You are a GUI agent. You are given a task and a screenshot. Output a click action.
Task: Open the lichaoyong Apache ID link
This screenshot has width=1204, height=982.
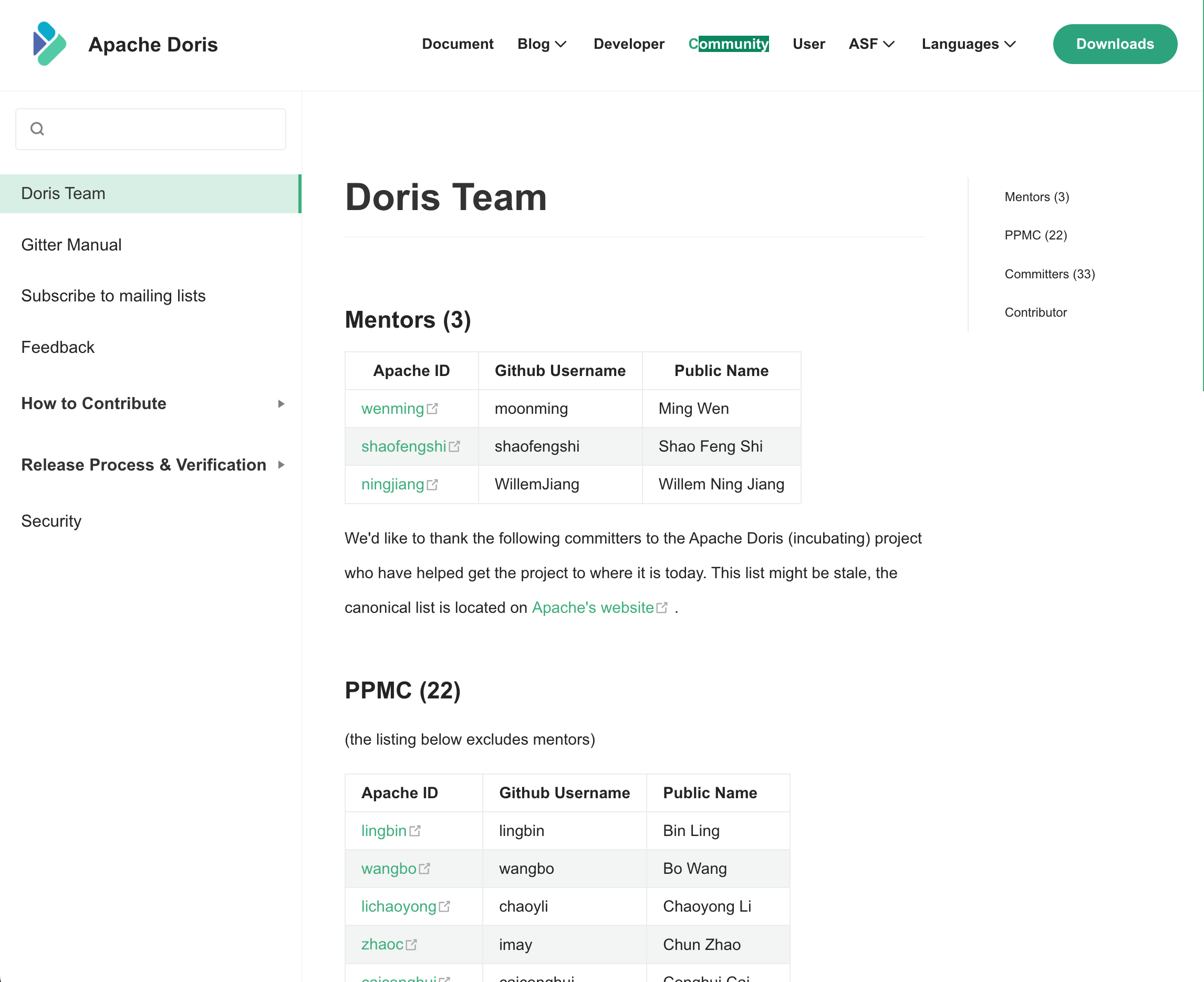click(x=399, y=906)
